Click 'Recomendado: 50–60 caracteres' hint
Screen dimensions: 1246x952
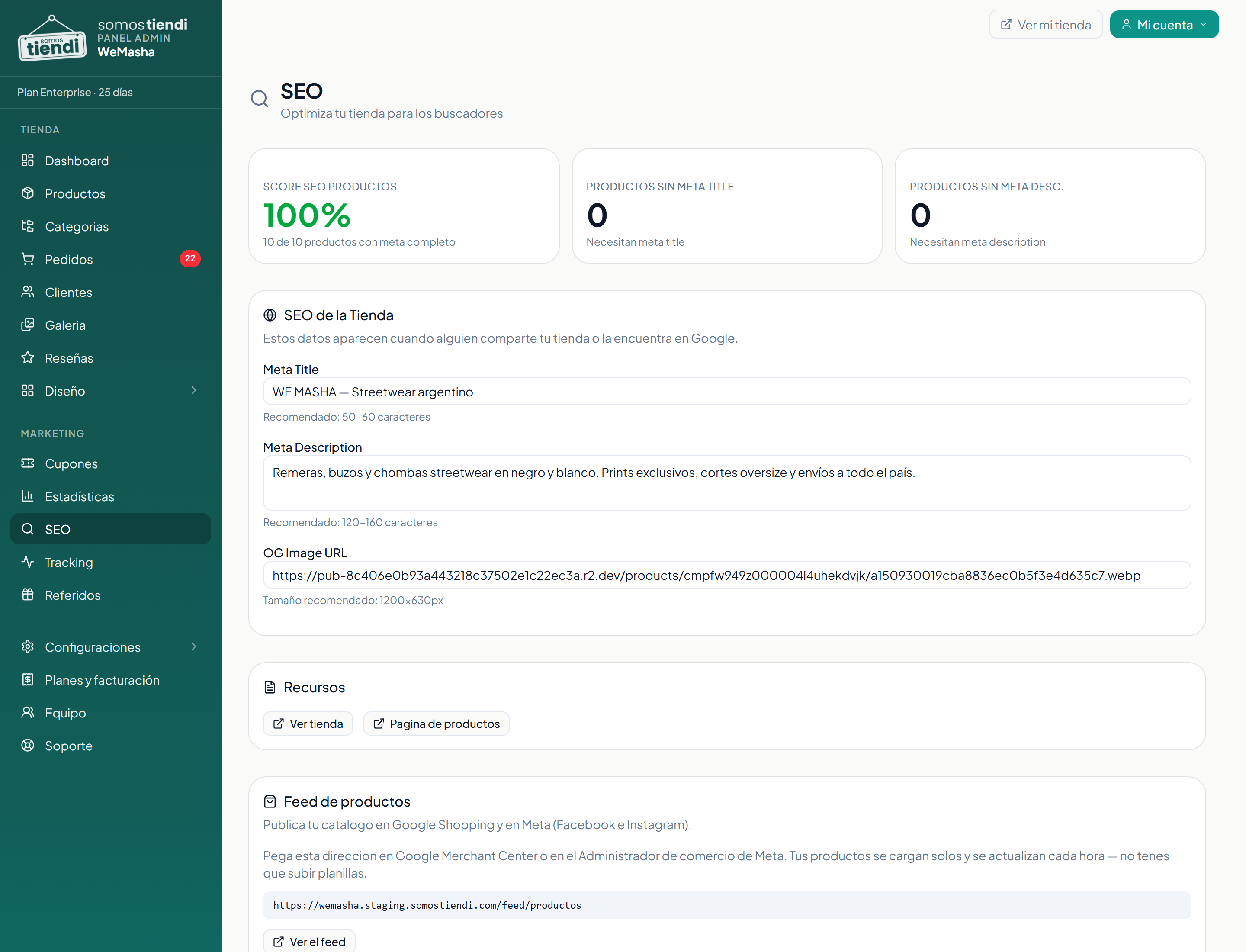tap(346, 417)
